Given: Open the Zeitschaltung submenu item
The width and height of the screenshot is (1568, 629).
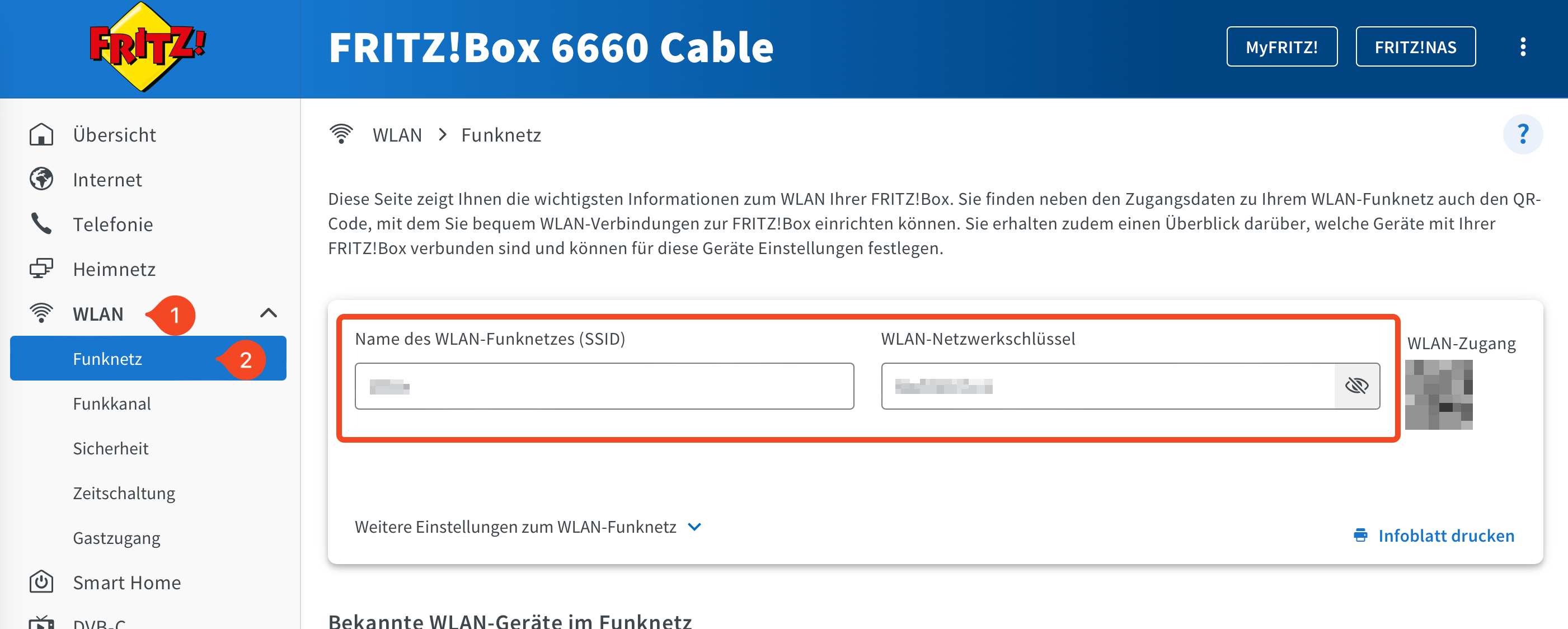Looking at the screenshot, I should tap(124, 493).
